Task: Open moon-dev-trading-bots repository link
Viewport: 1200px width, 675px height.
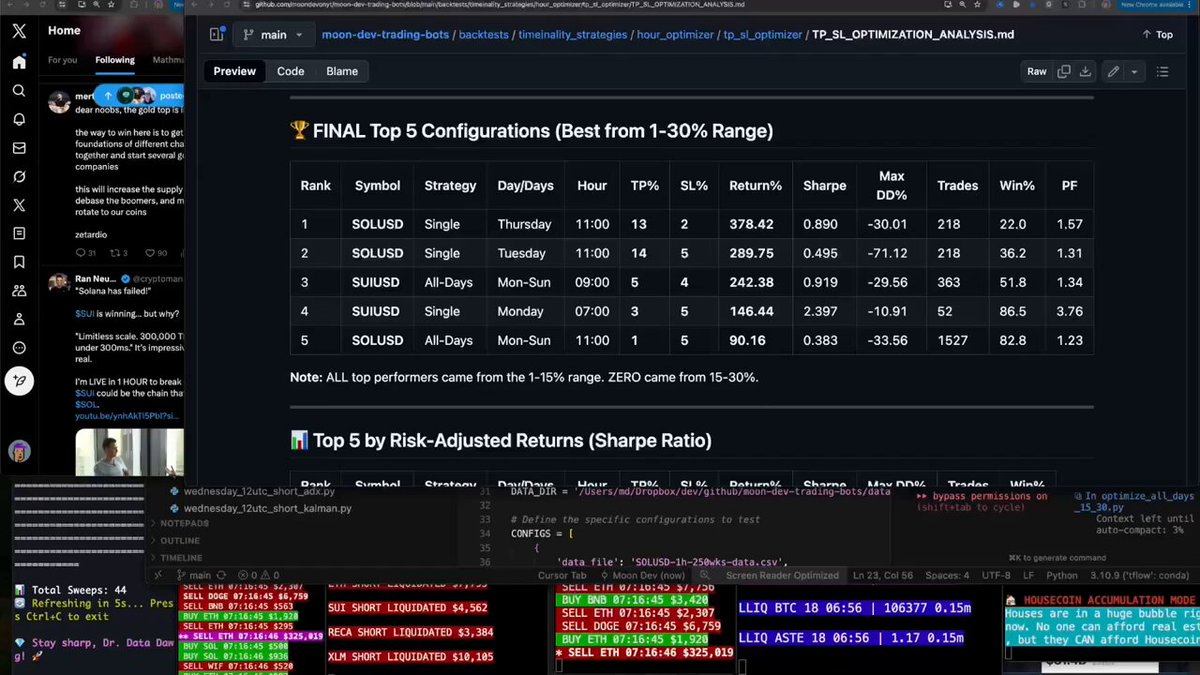Action: click(x=385, y=34)
